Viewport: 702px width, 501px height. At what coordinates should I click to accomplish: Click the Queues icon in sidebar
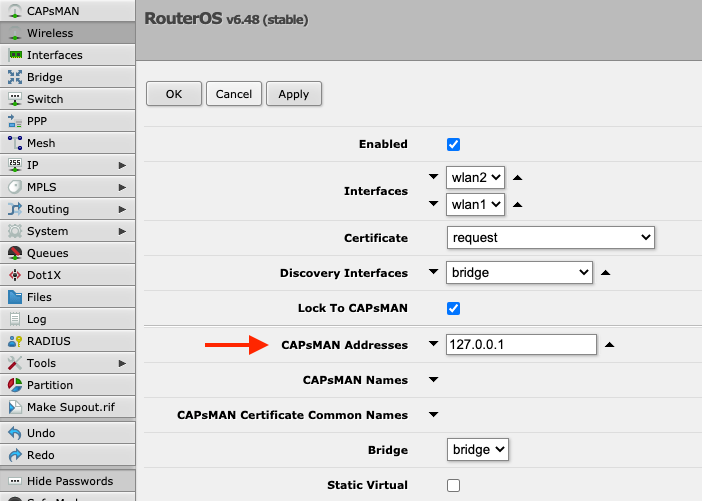pyautogui.click(x=15, y=253)
